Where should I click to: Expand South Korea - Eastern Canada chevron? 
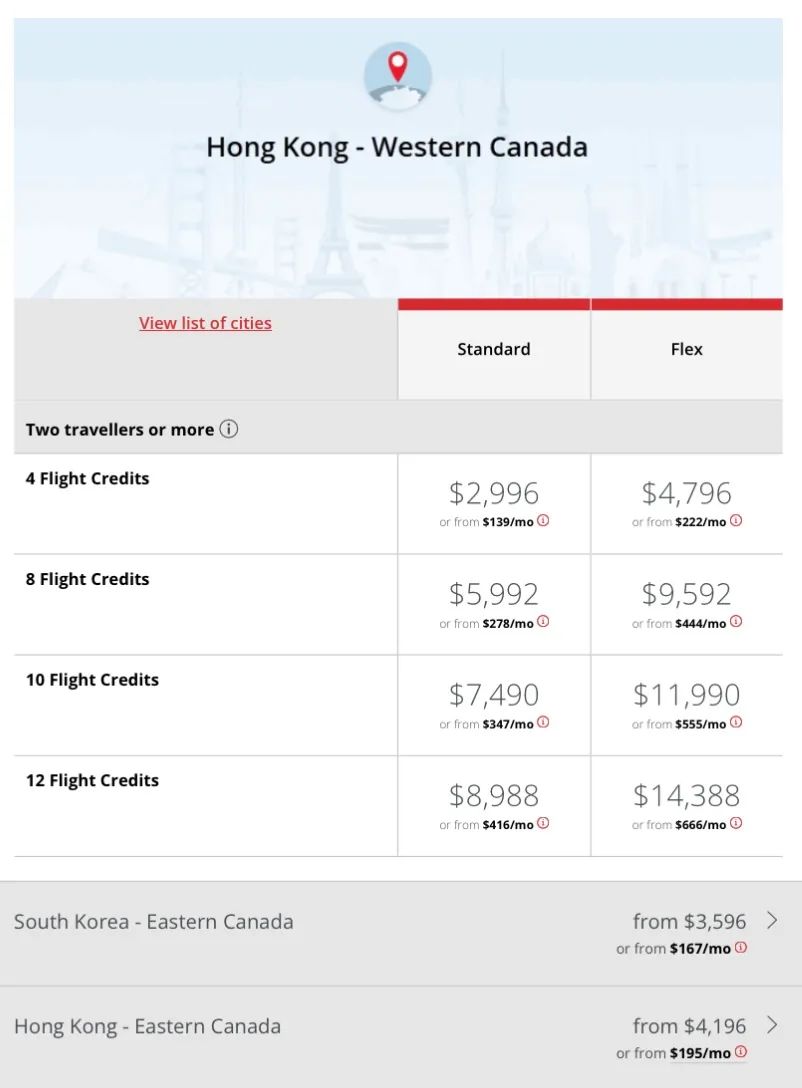click(x=771, y=920)
